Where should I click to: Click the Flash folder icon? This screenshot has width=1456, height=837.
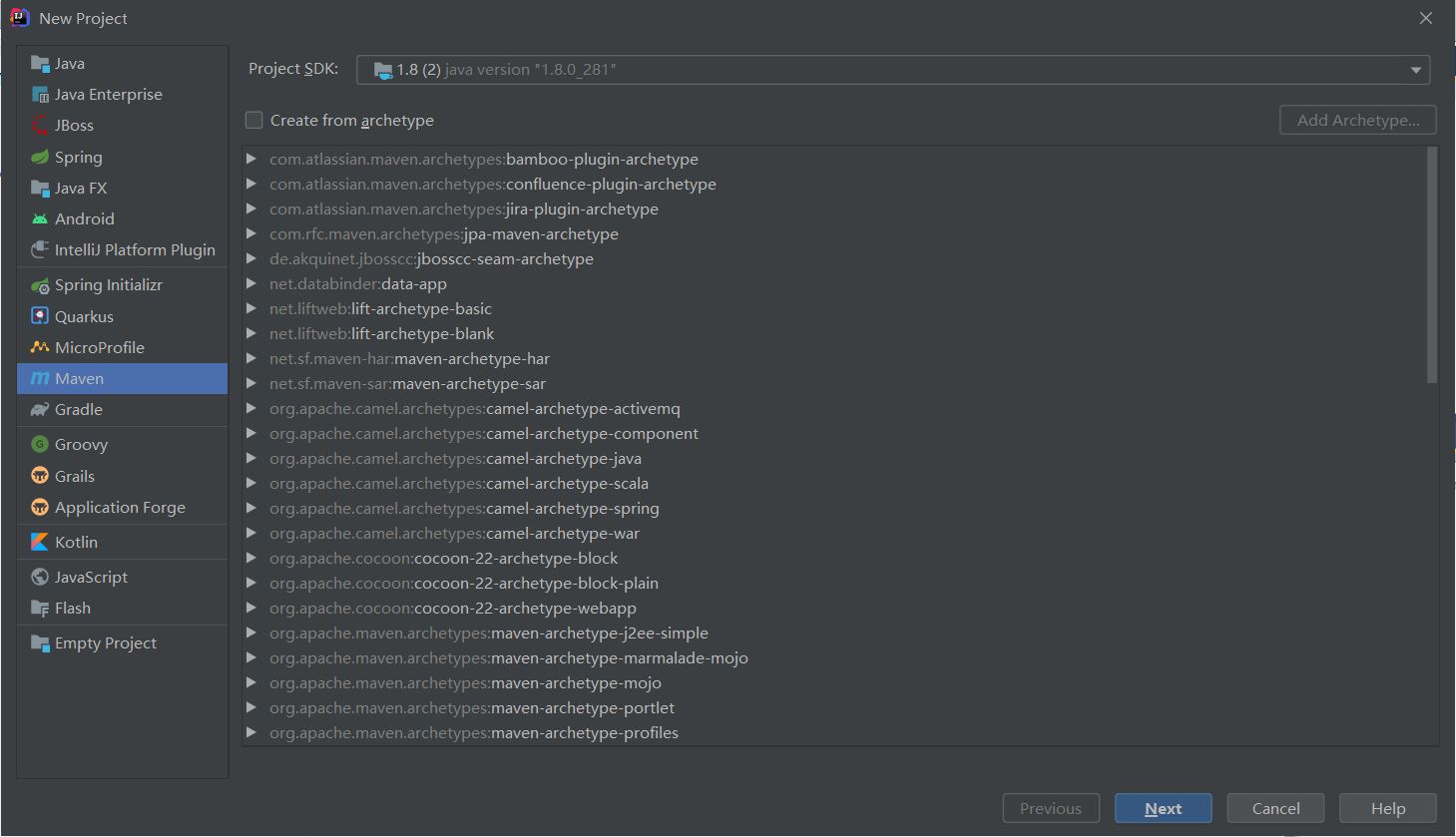click(x=40, y=609)
